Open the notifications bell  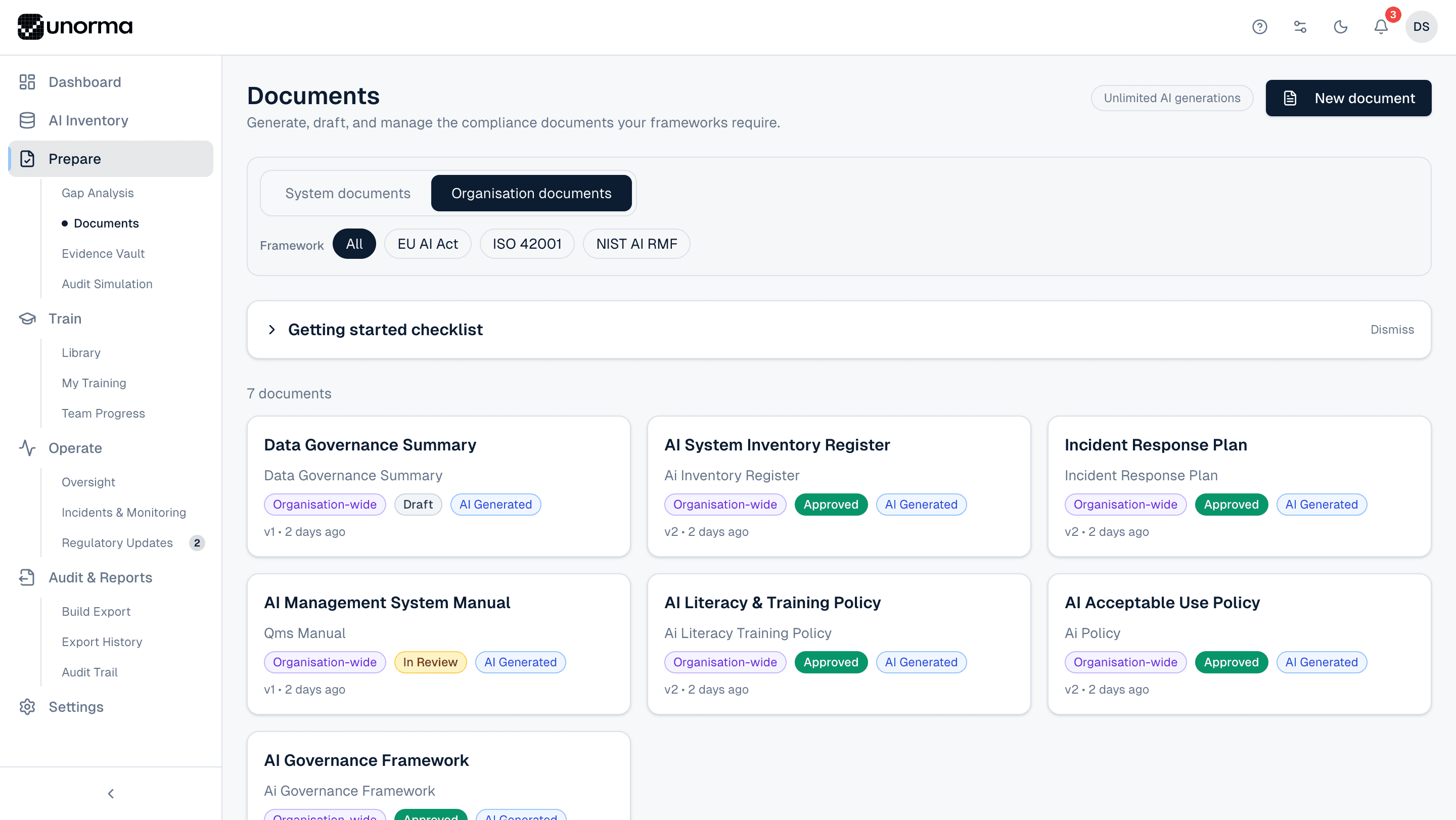coord(1381,27)
